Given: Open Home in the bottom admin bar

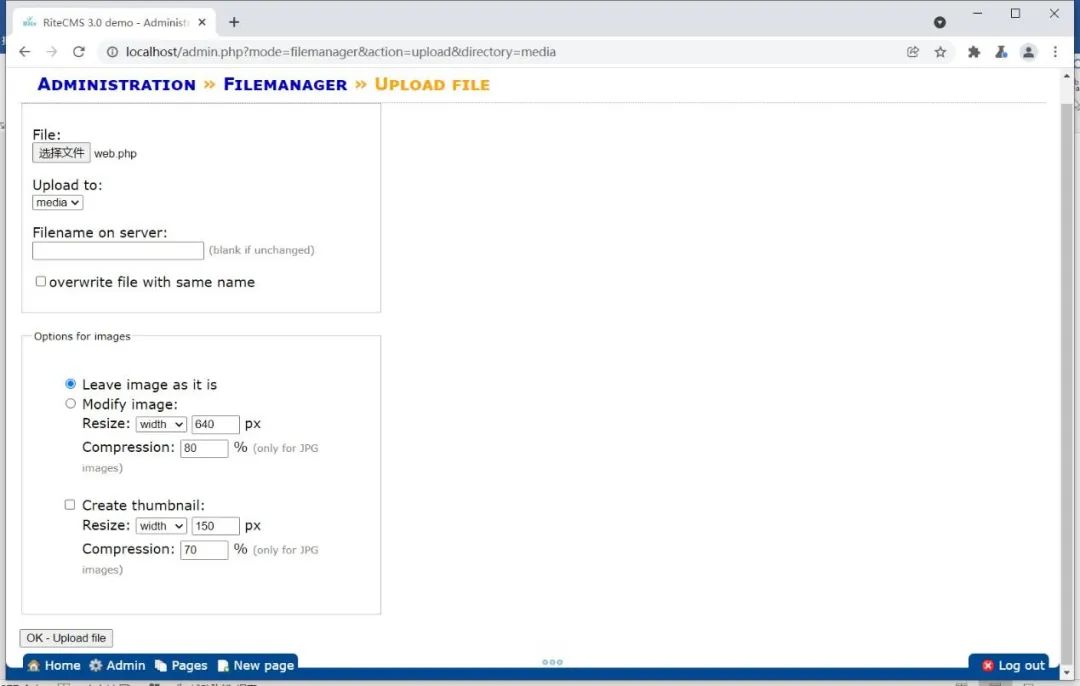Looking at the screenshot, I should pos(54,665).
